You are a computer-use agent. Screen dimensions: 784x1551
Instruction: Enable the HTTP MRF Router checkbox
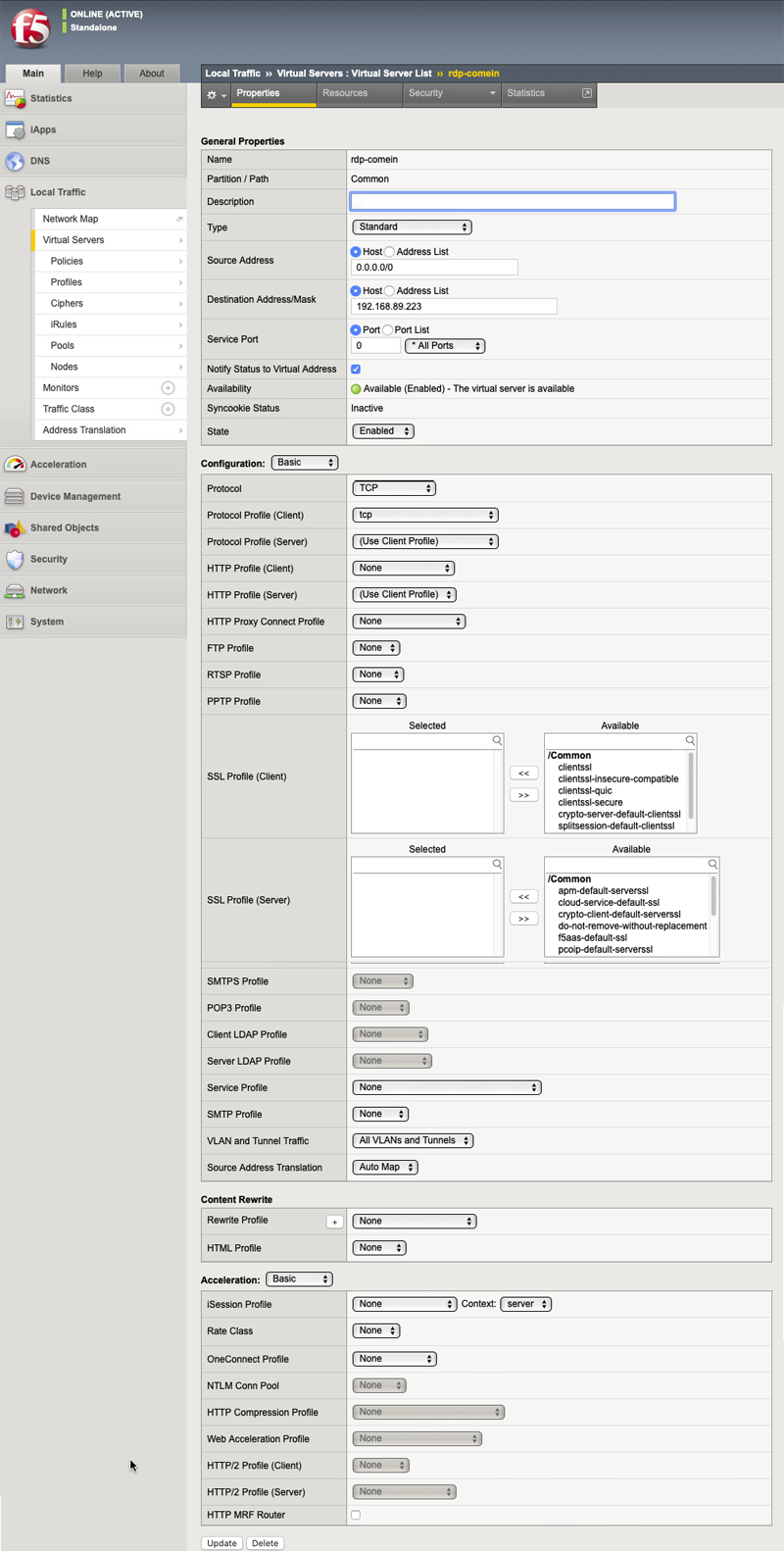tap(356, 1515)
